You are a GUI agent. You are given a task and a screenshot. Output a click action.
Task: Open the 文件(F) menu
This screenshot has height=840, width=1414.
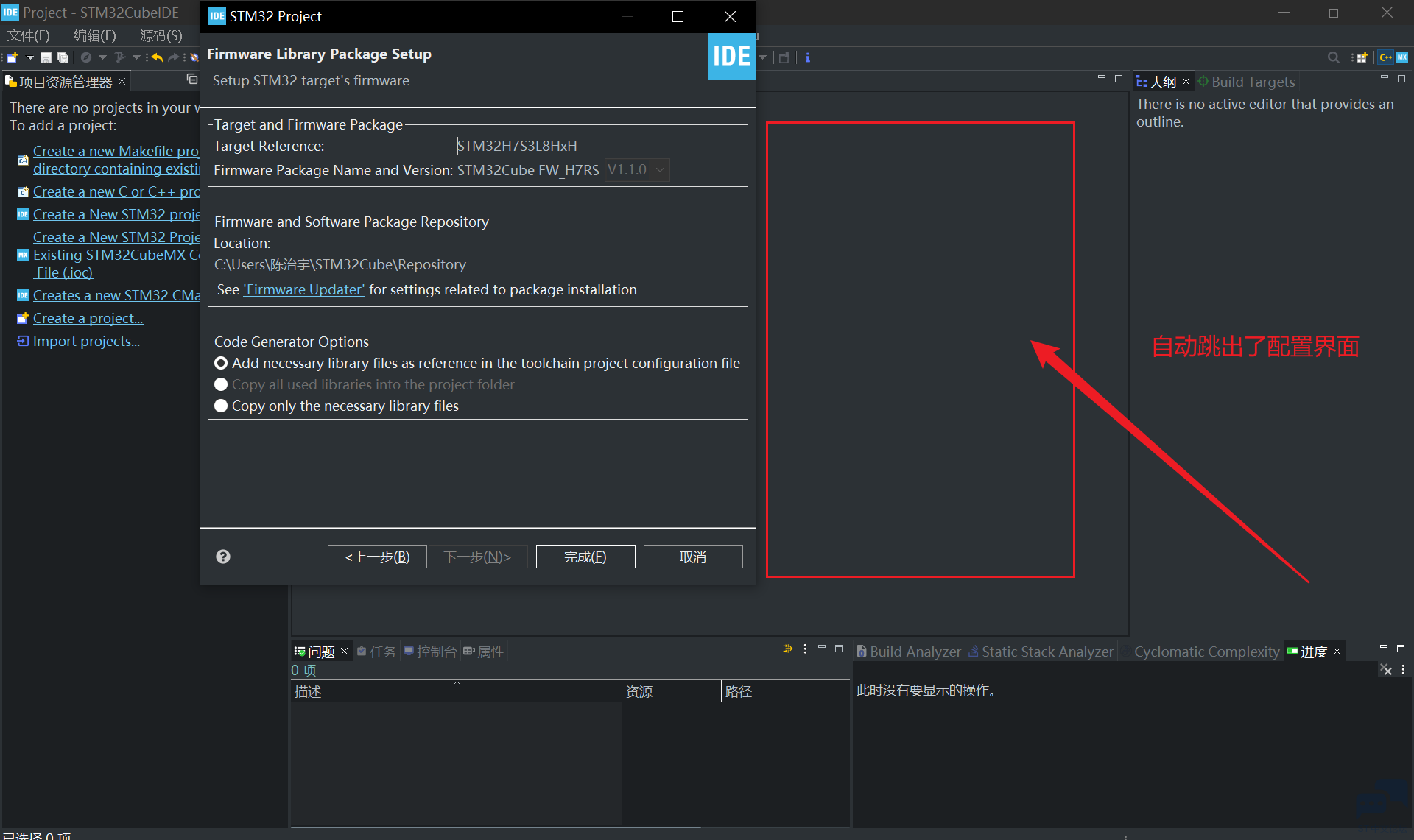coord(29,35)
